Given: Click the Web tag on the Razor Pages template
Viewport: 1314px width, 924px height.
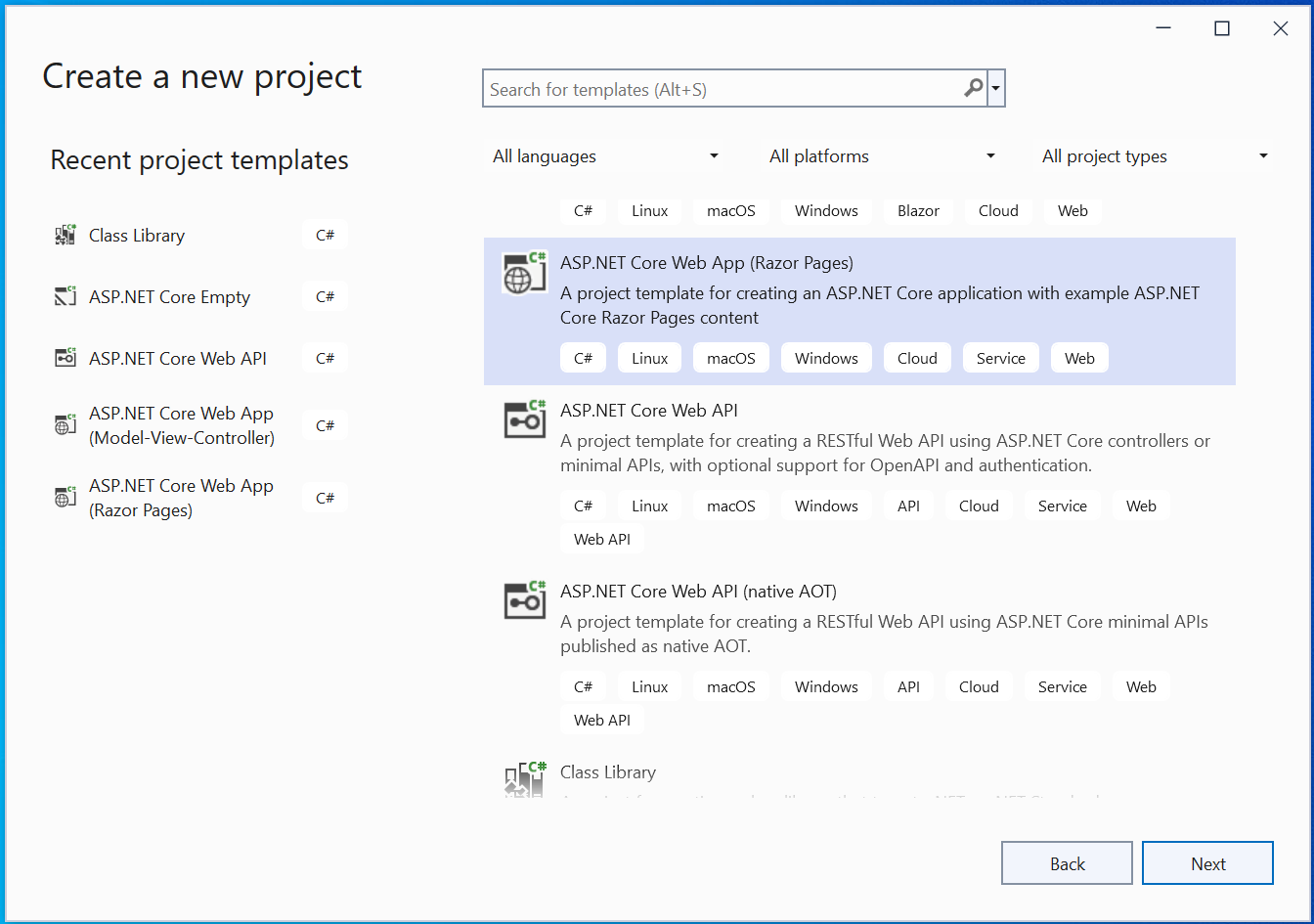Looking at the screenshot, I should [1079, 358].
